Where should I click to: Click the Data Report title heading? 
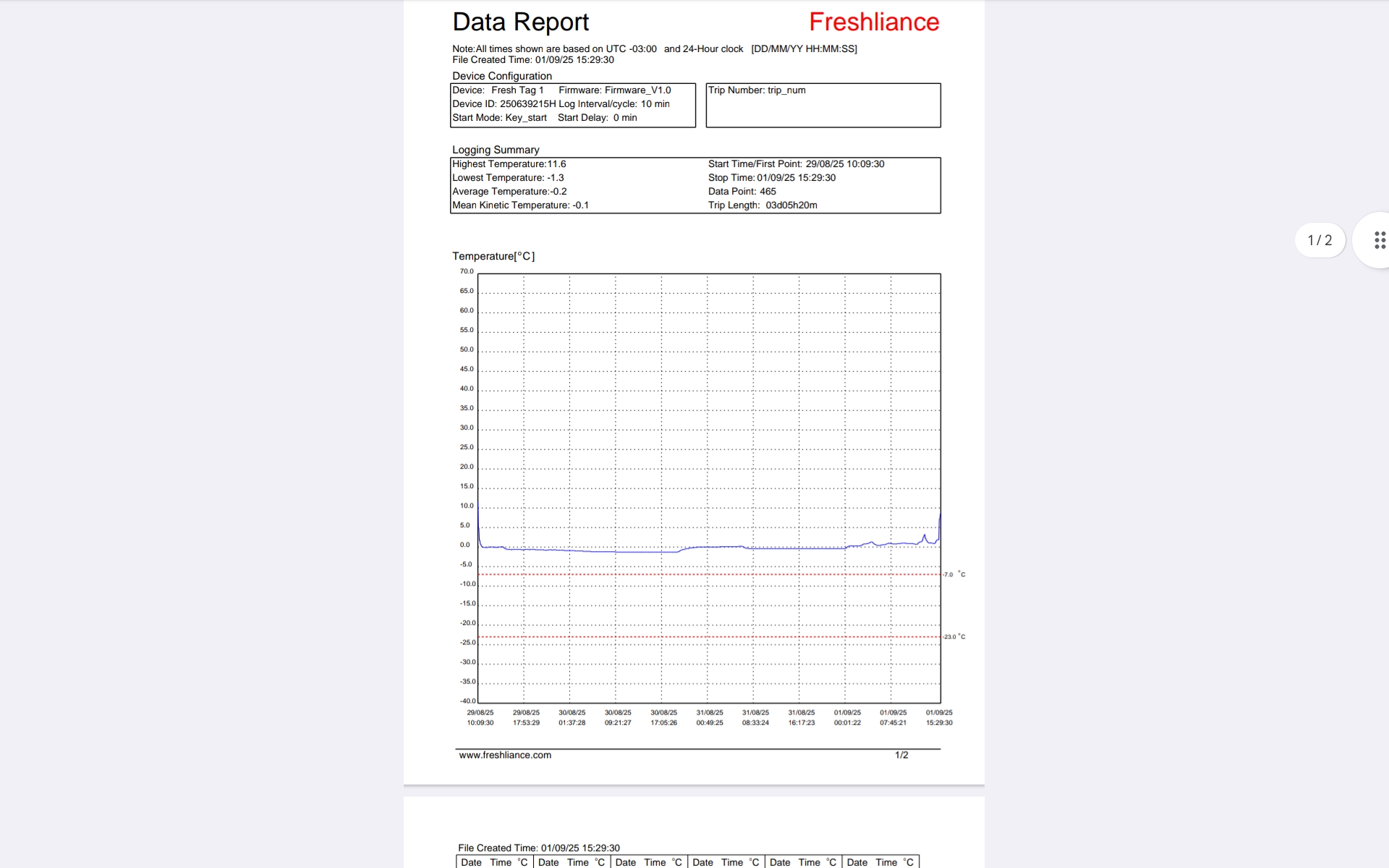[x=520, y=22]
